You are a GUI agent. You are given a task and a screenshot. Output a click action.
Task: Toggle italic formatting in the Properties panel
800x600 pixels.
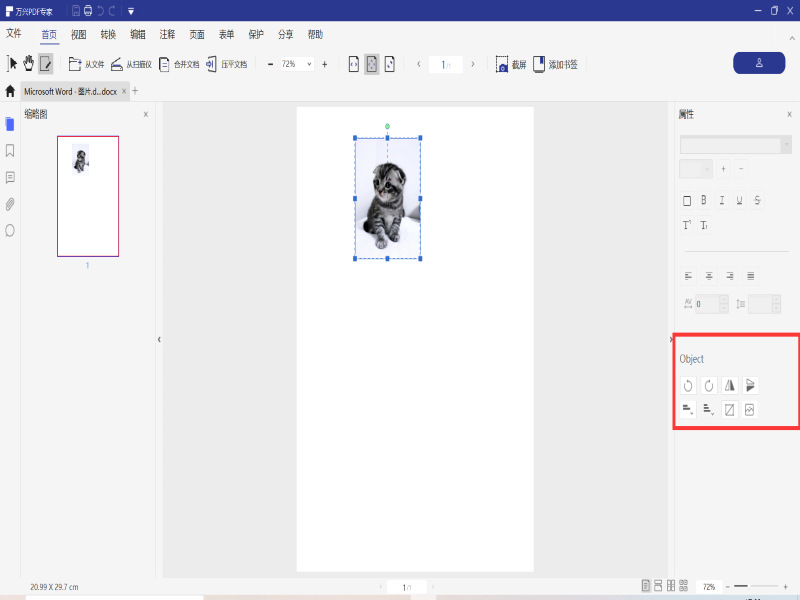pyautogui.click(x=721, y=200)
